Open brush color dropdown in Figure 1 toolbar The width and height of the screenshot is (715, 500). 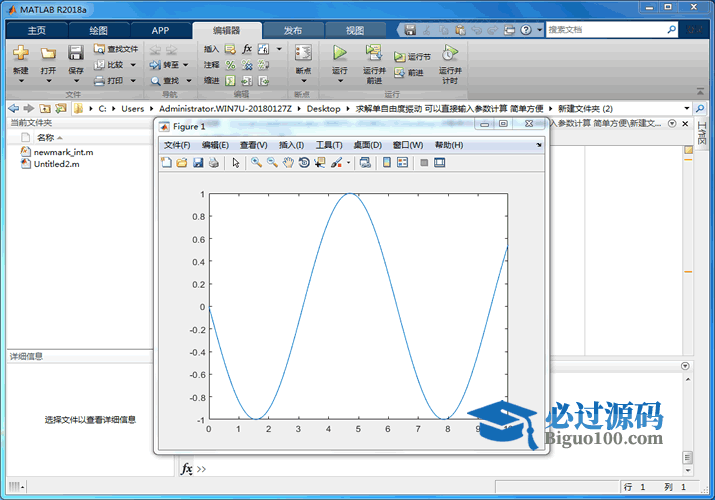click(348, 163)
